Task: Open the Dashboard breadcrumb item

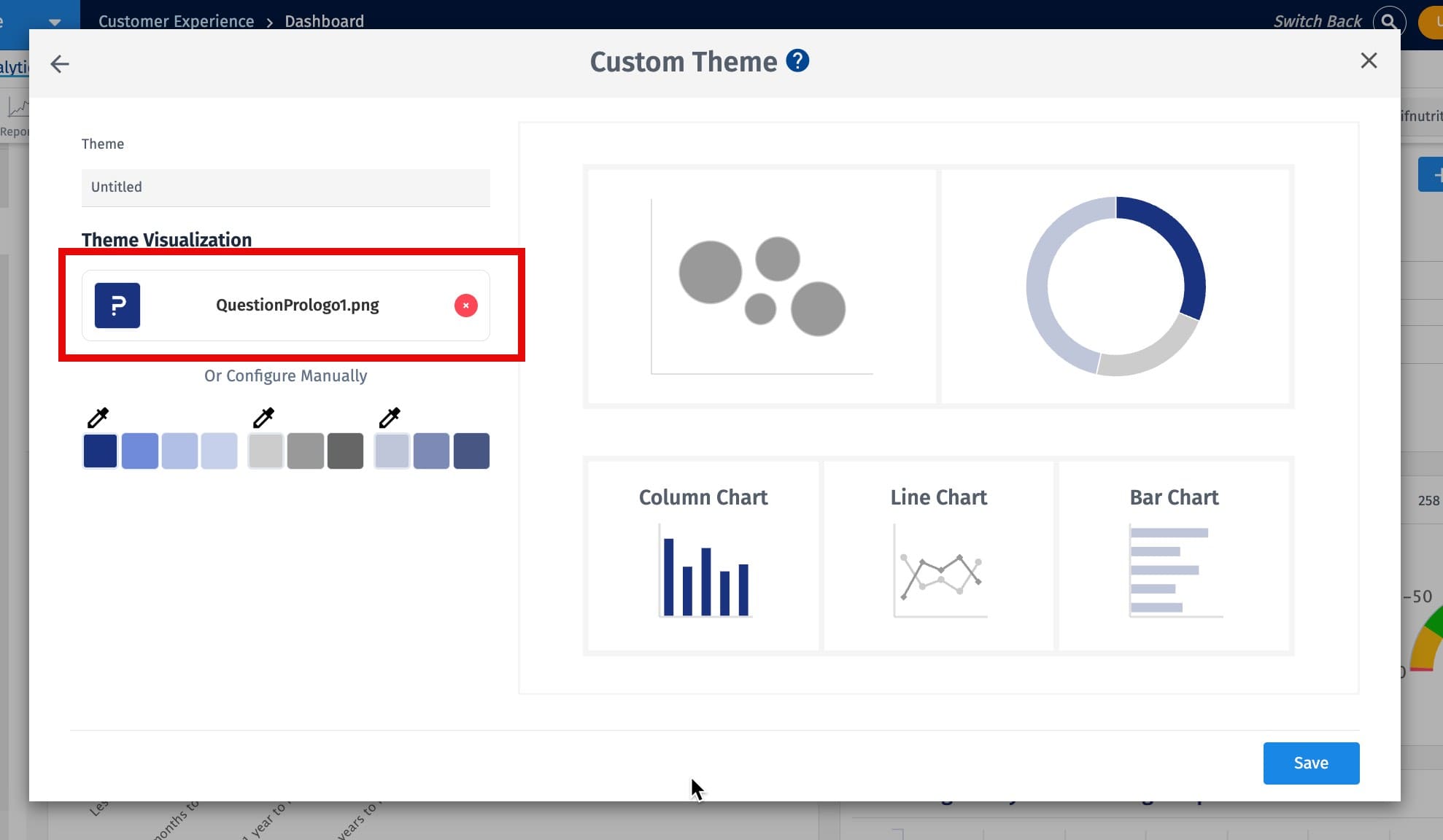Action: 324,21
